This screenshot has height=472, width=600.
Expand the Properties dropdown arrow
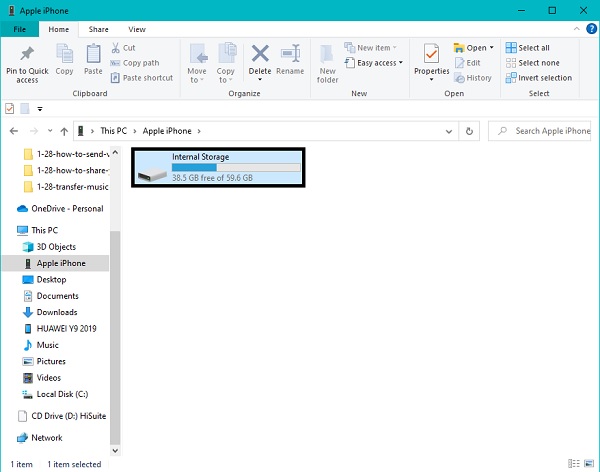(431, 80)
